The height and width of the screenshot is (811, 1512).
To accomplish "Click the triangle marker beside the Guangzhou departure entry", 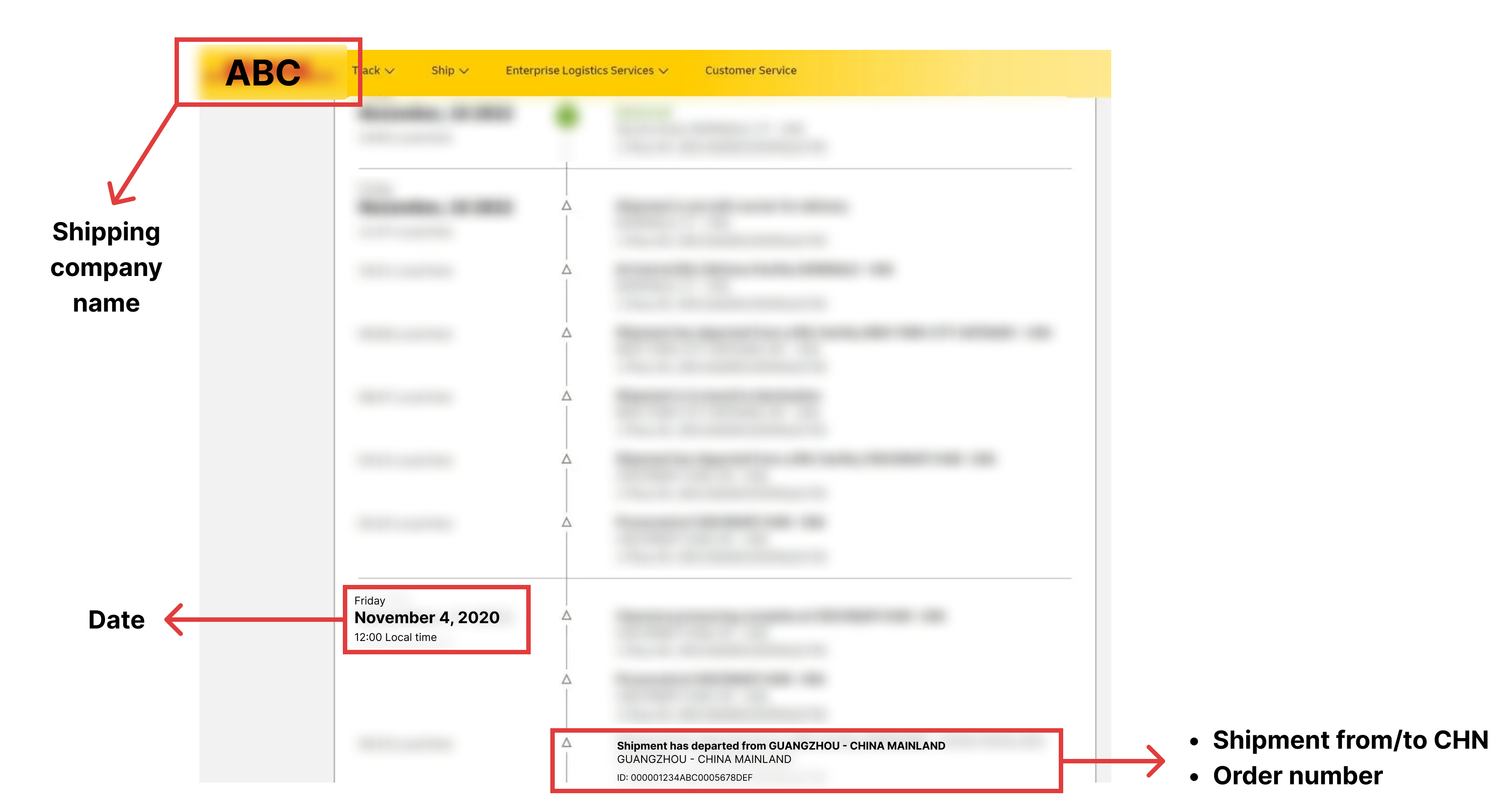I will click(x=566, y=742).
